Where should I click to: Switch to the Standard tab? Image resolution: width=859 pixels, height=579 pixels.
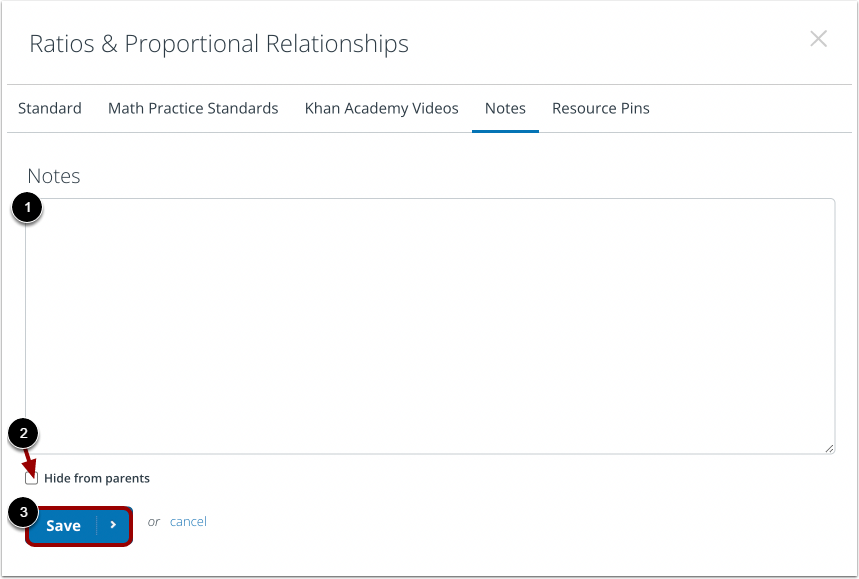point(50,108)
